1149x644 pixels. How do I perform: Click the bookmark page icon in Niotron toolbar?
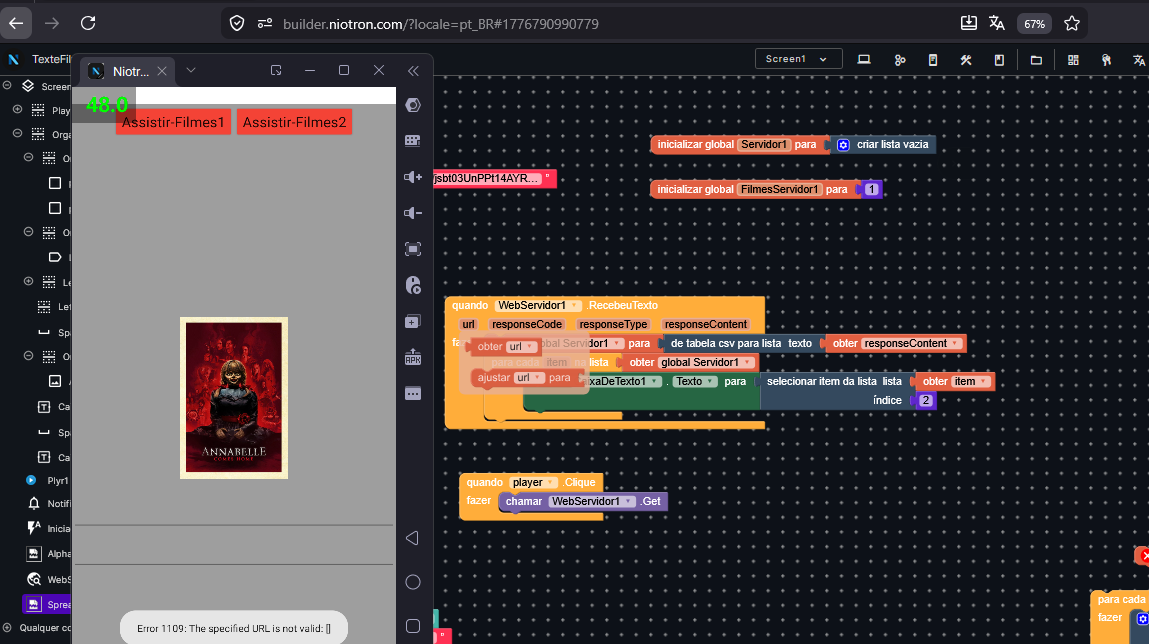coord(999,60)
